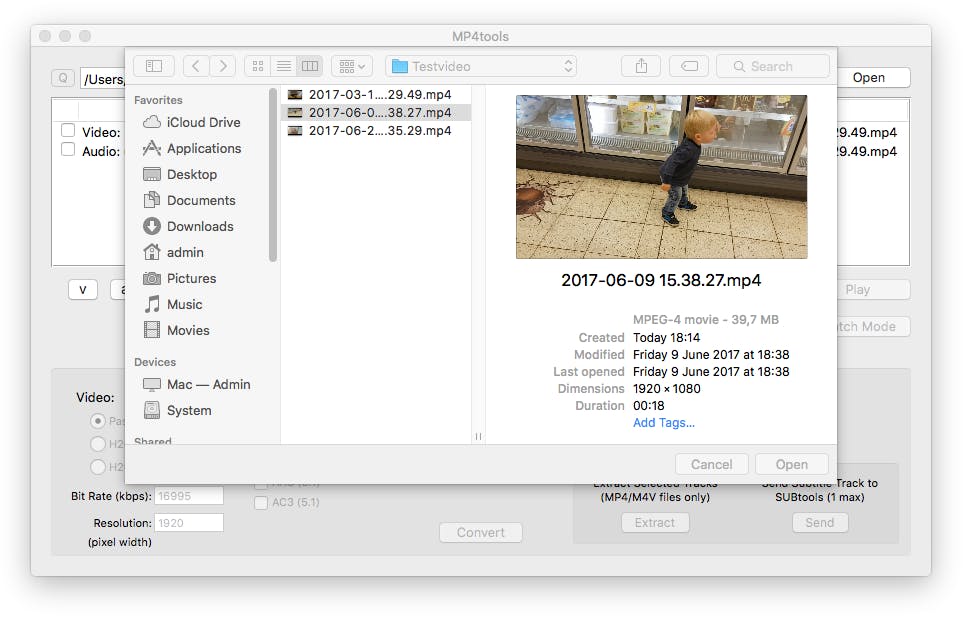This screenshot has height=631, width=972.
Task: Check the AC3 (5.1) checkbox
Action: (x=261, y=502)
